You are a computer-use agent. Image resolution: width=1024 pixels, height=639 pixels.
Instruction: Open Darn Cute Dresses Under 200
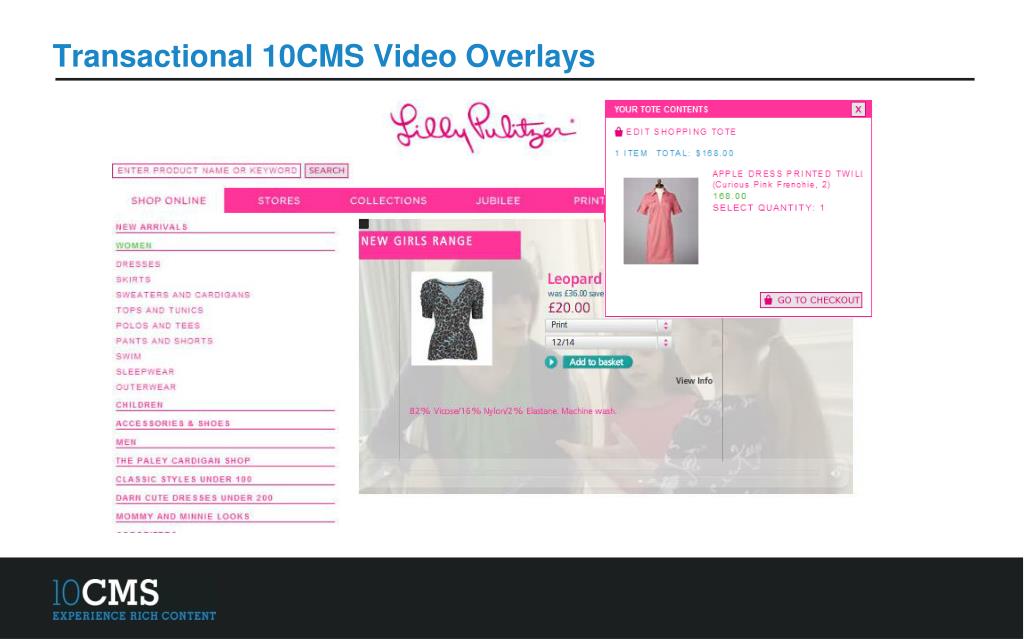tap(194, 498)
